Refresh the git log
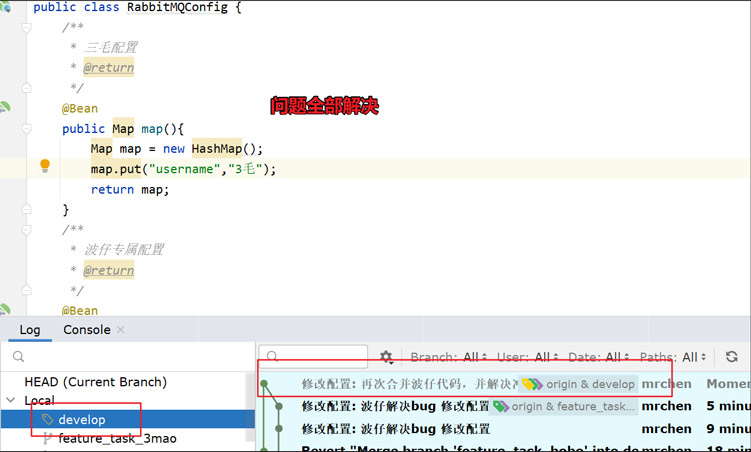The image size is (751, 452). [x=731, y=356]
